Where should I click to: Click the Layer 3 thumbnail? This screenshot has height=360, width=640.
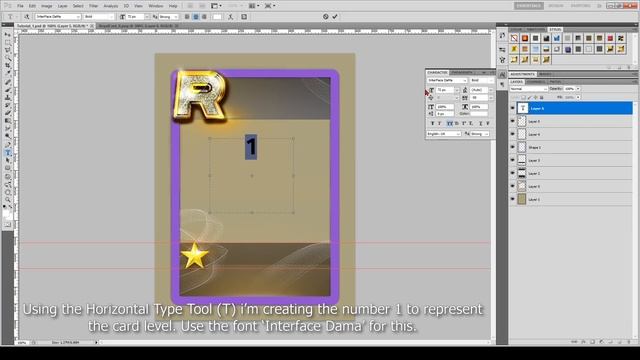pos(522,160)
